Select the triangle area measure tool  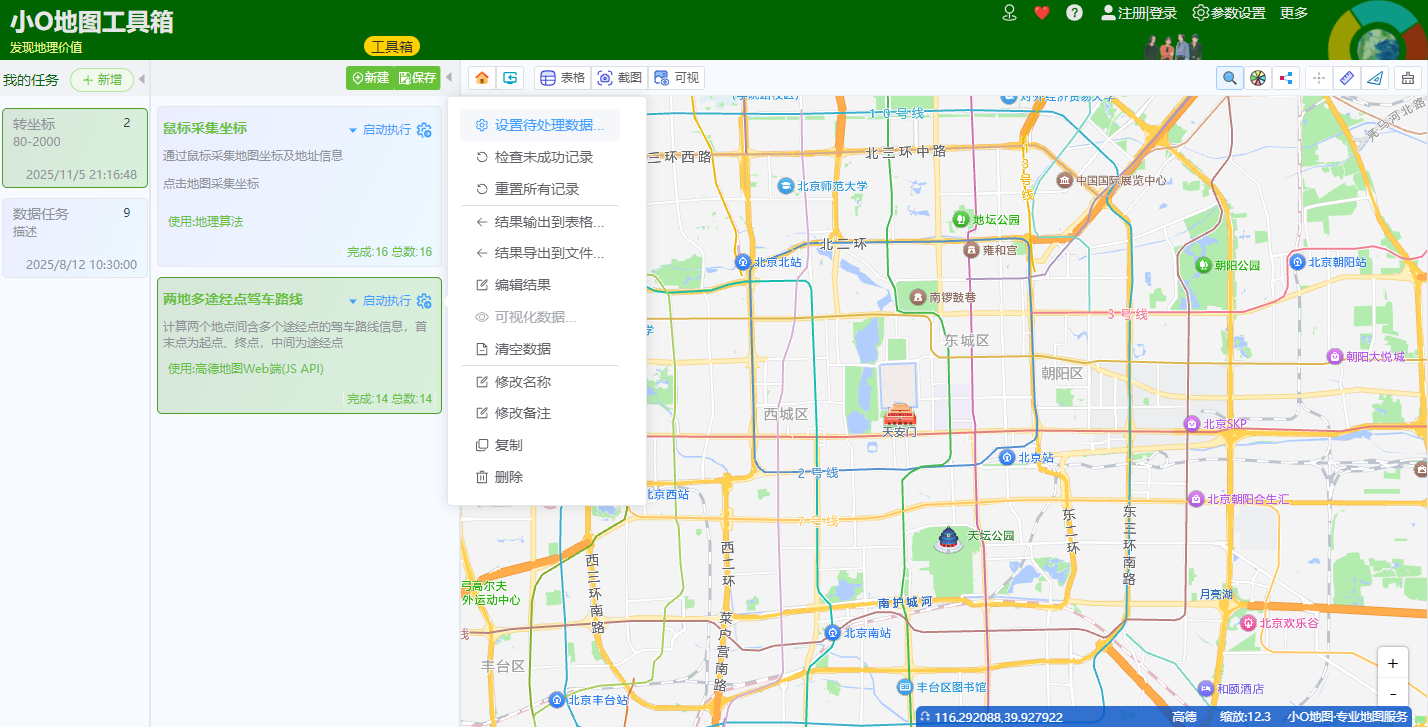click(1375, 78)
